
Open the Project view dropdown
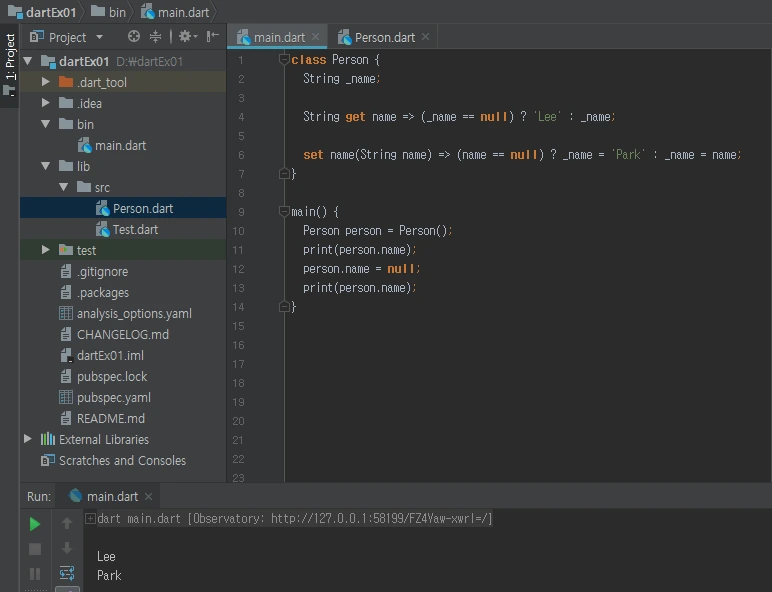[x=99, y=37]
